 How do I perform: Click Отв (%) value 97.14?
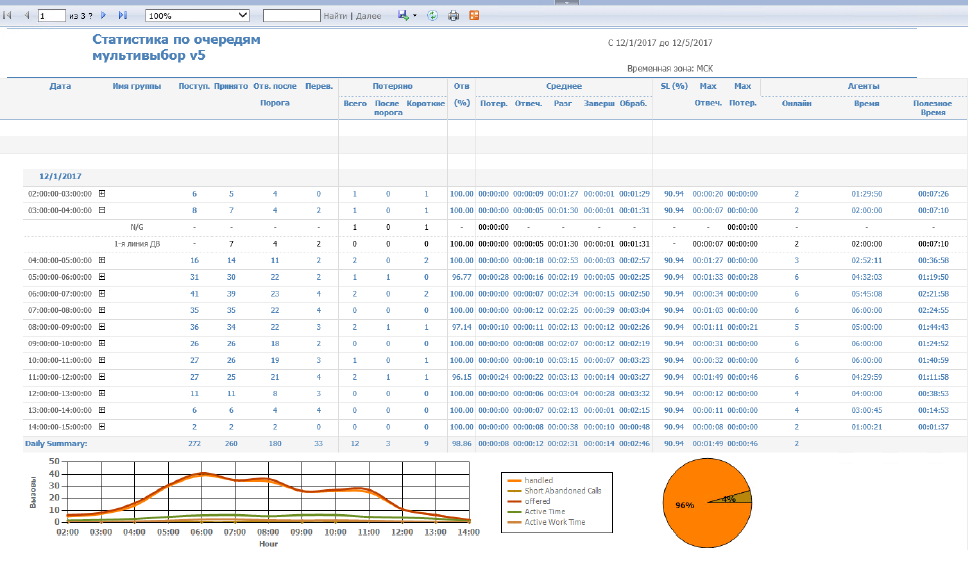[x=461, y=327]
